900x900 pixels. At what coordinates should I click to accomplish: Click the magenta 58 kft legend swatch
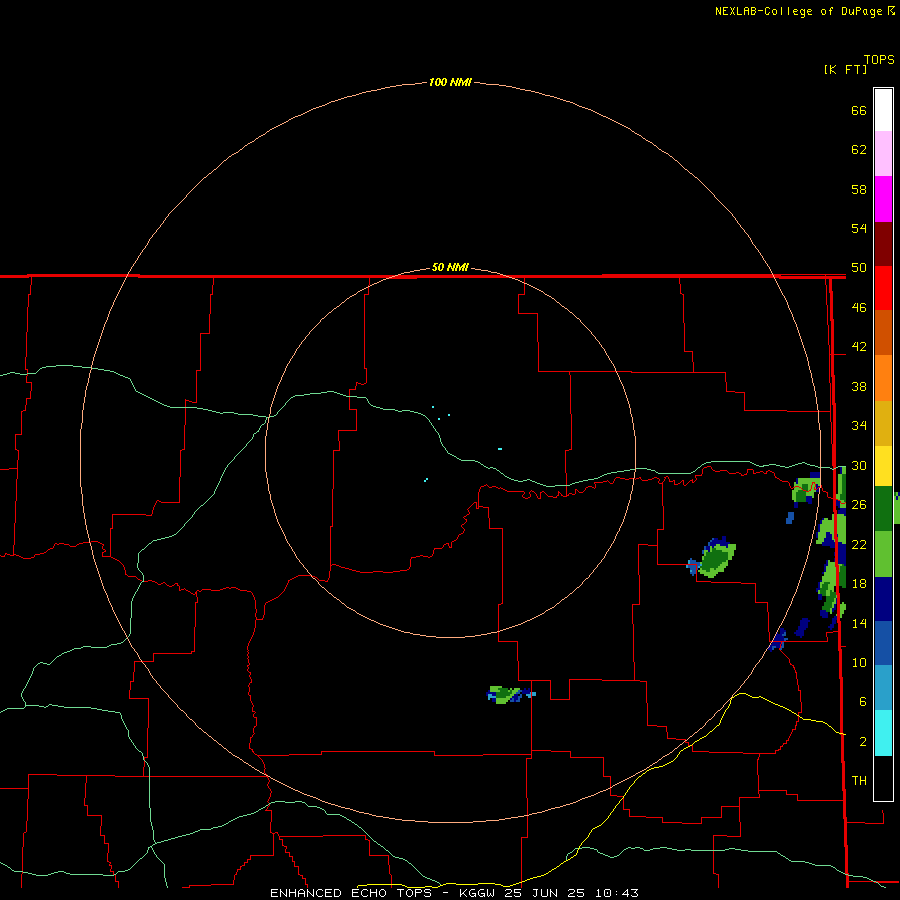pos(883,199)
